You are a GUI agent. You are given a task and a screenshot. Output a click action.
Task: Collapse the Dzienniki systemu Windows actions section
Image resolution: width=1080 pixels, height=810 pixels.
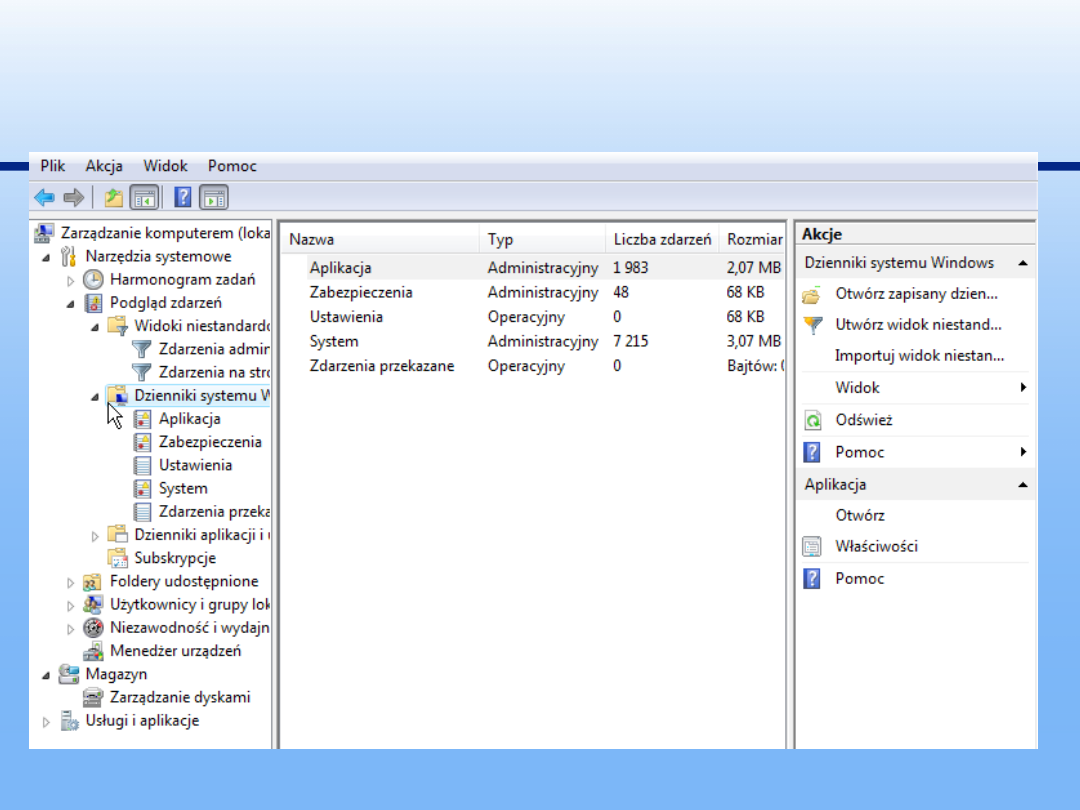click(x=1022, y=263)
